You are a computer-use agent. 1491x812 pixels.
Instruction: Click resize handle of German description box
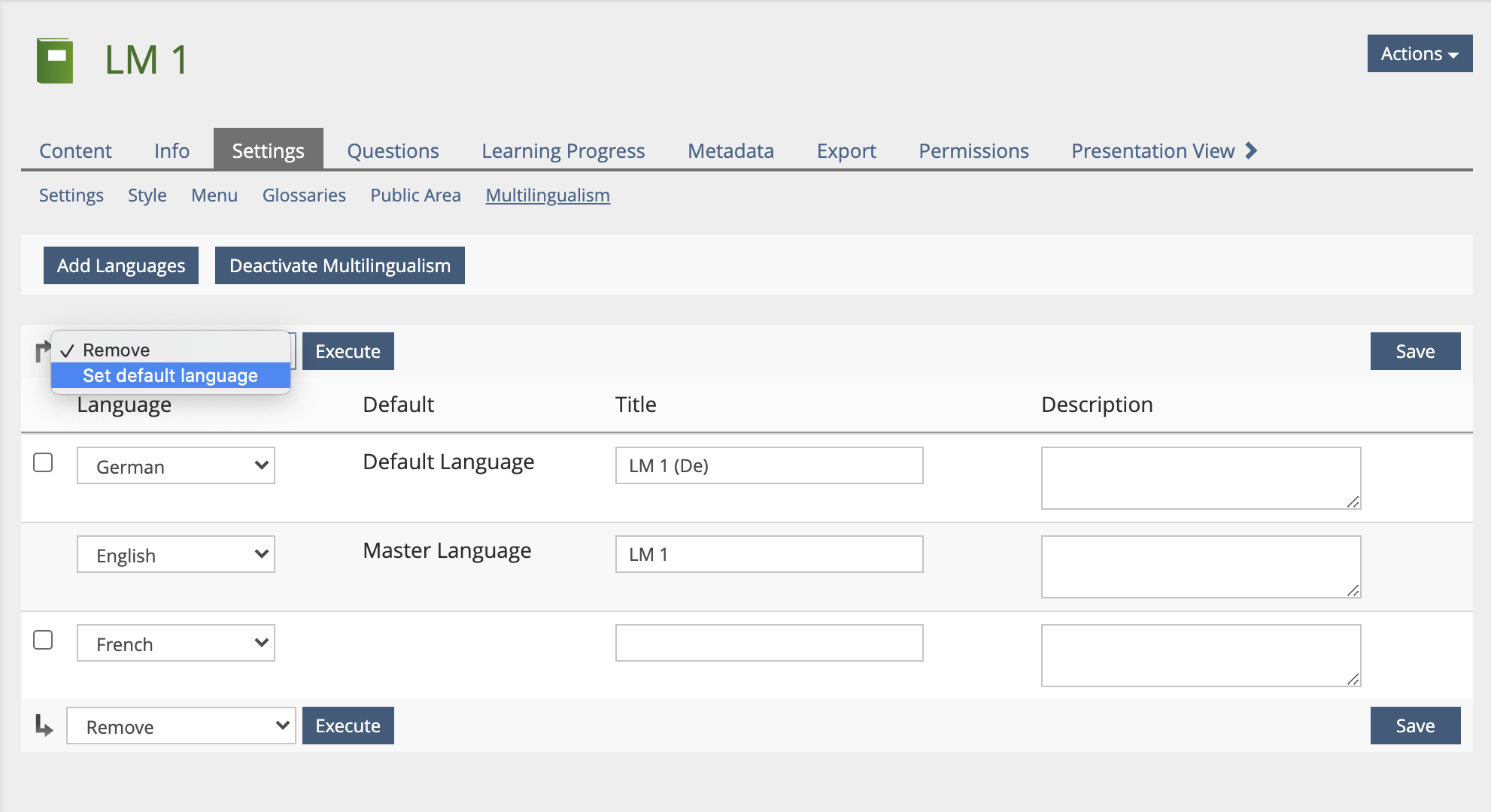tap(1353, 501)
